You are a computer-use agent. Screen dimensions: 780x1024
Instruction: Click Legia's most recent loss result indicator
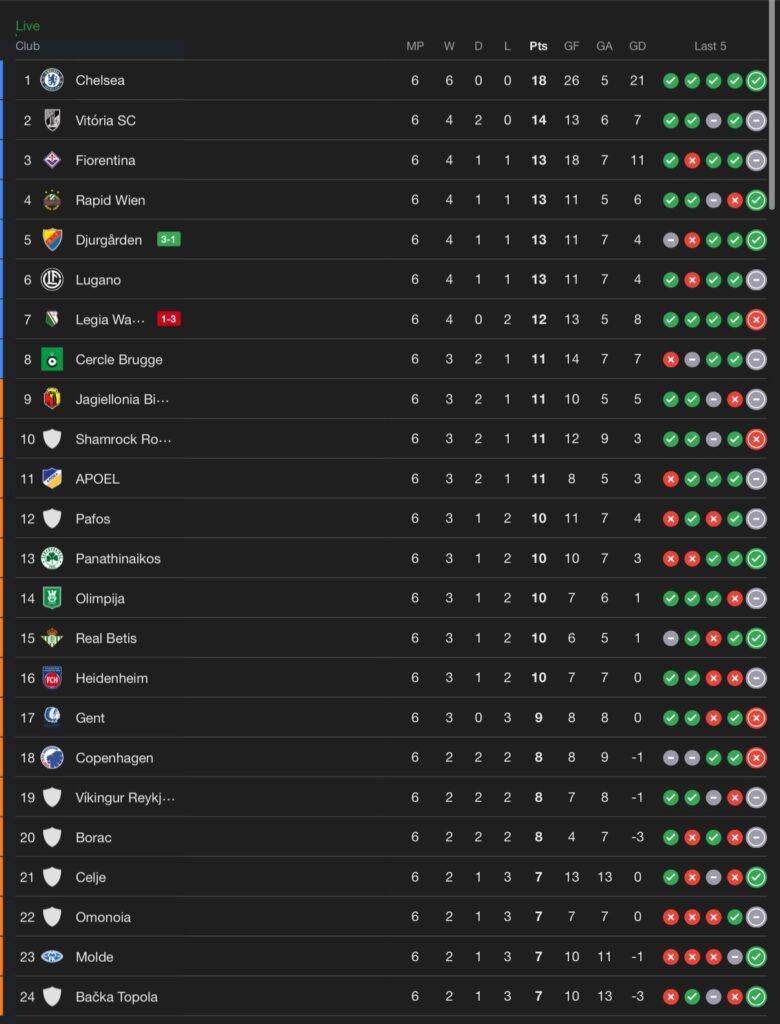pyautogui.click(x=756, y=319)
